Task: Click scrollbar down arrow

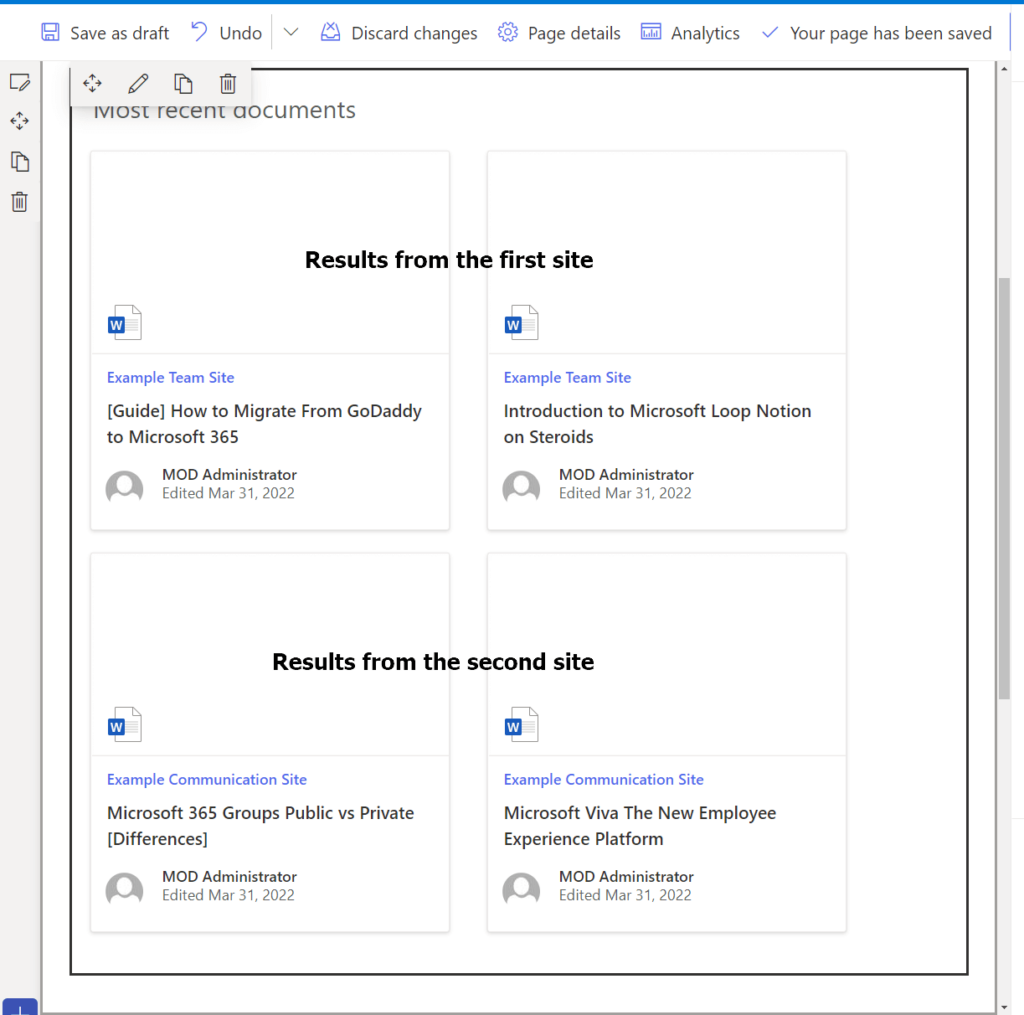Action: pyautogui.click(x=1004, y=1008)
